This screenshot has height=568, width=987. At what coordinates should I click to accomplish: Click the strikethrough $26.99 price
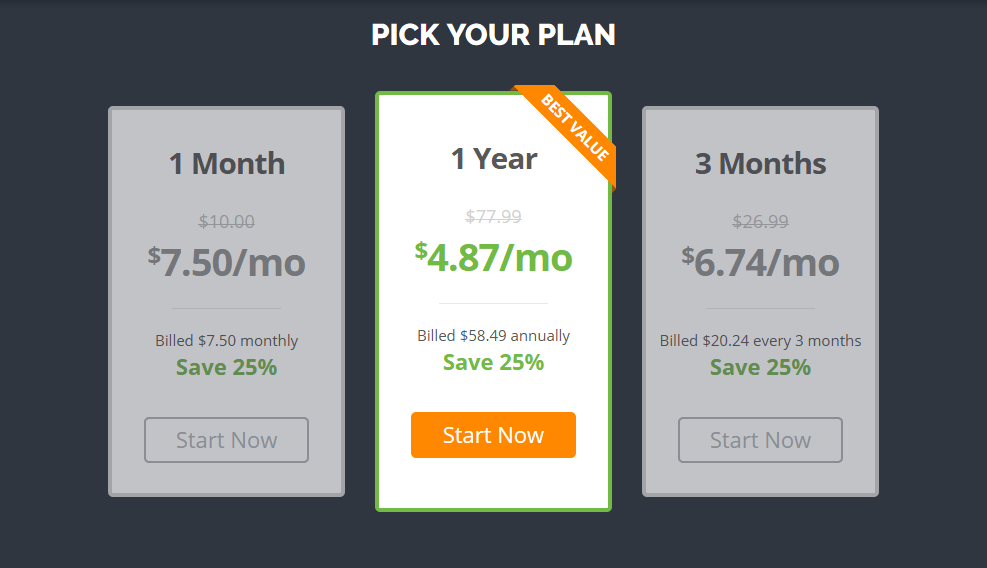coord(760,222)
